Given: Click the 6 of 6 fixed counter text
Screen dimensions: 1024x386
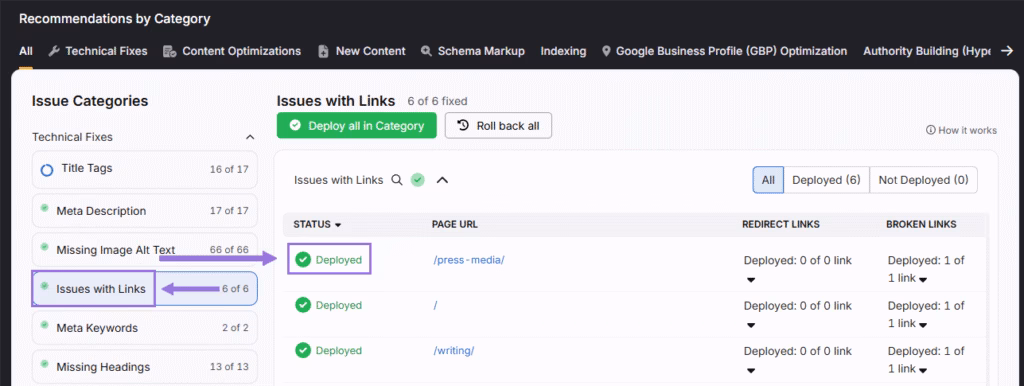Looking at the screenshot, I should tap(438, 101).
